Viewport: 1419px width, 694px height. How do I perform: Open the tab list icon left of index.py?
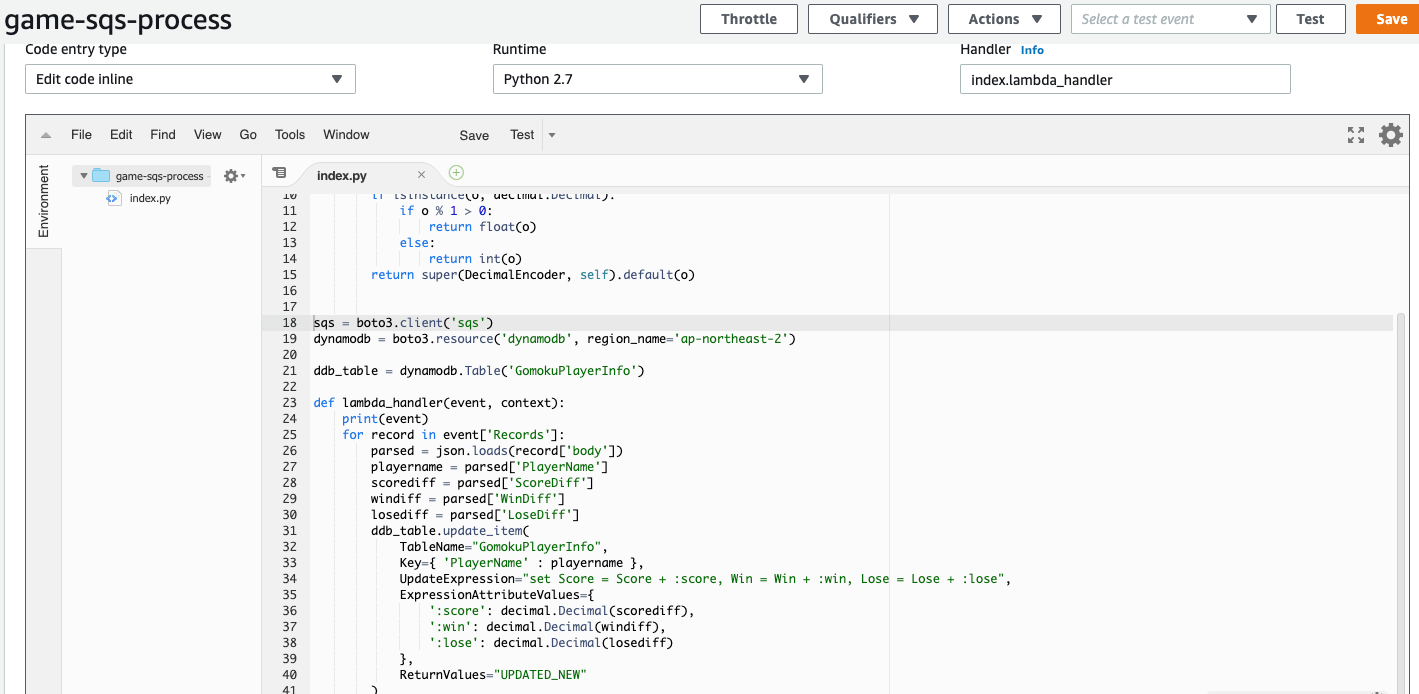[x=280, y=172]
